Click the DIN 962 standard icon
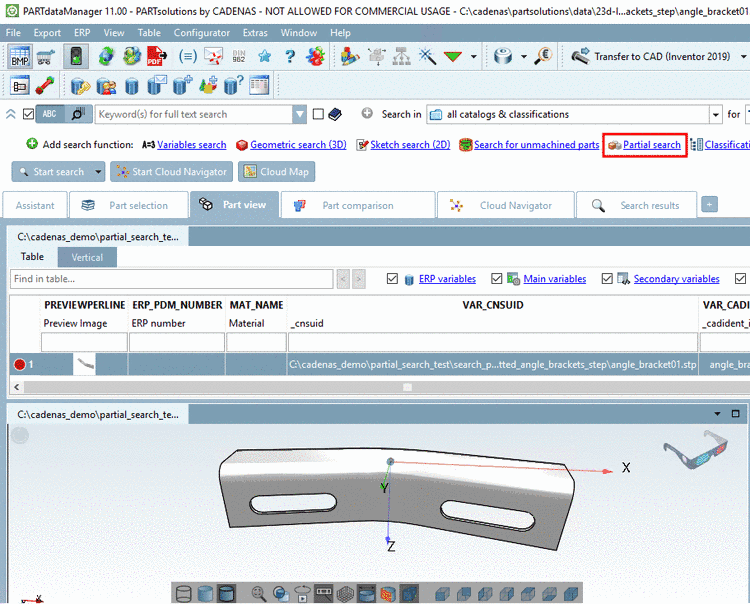Screen dimensions: 750x604 click(239, 56)
